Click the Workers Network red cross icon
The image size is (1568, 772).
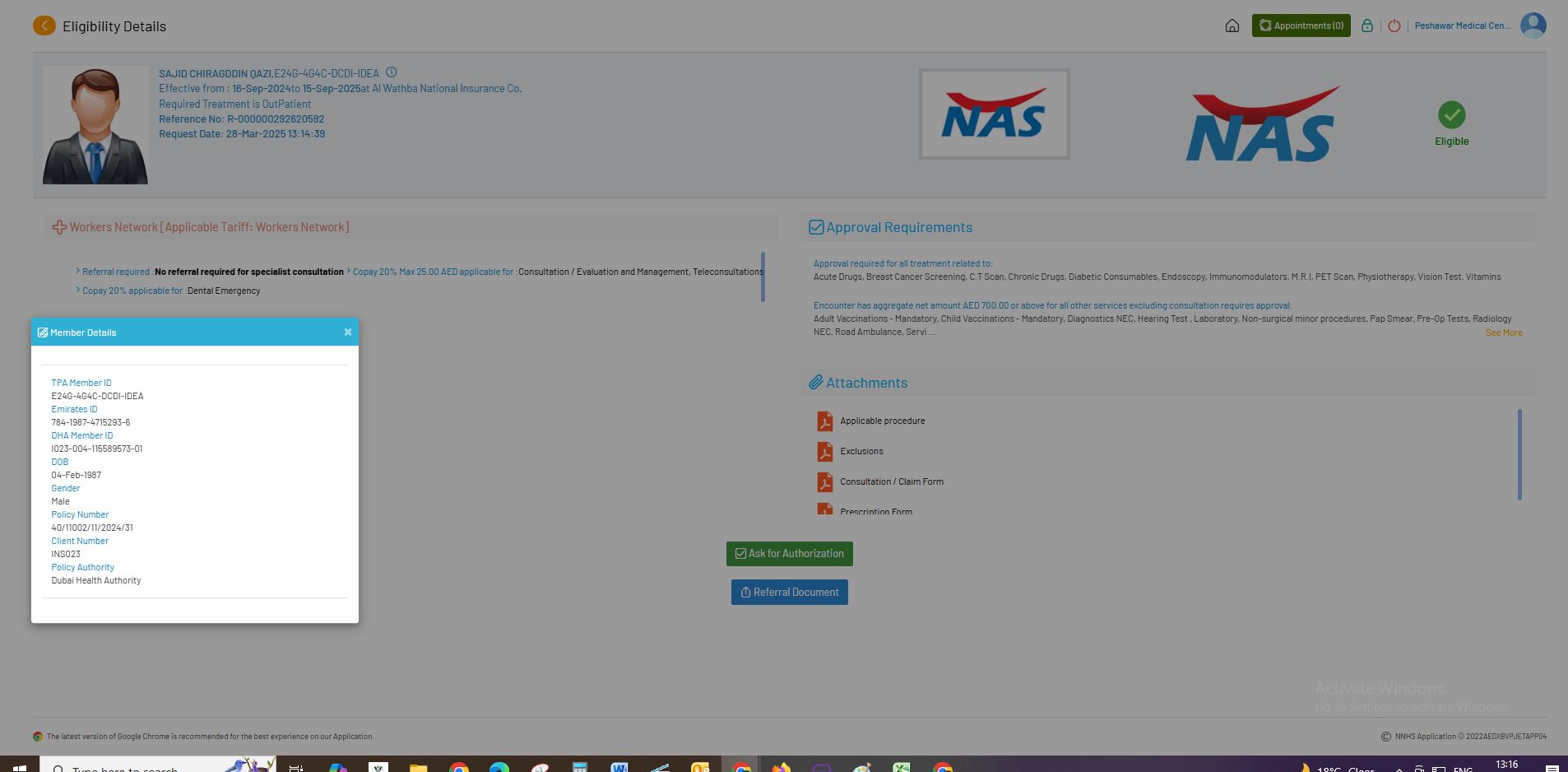(x=59, y=227)
